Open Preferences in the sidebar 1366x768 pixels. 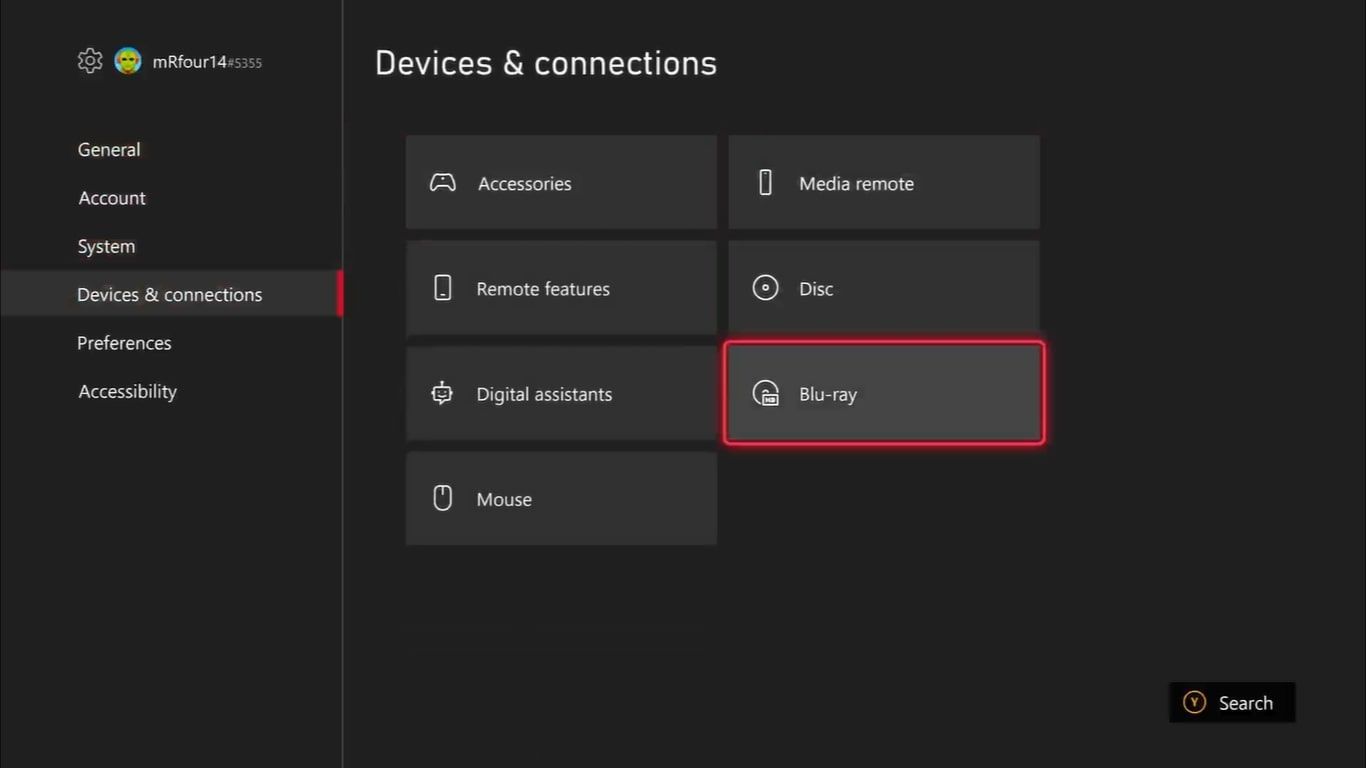pos(124,343)
